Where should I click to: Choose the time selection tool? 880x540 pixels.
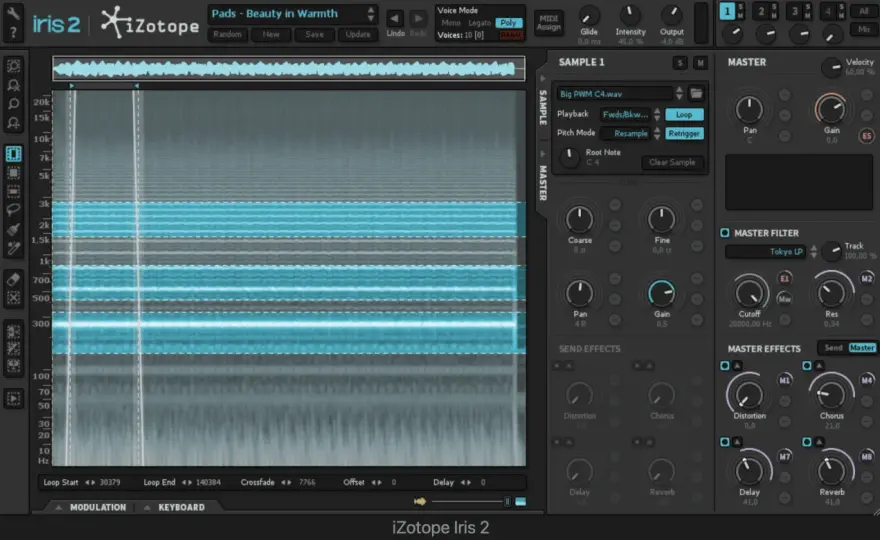coord(13,153)
